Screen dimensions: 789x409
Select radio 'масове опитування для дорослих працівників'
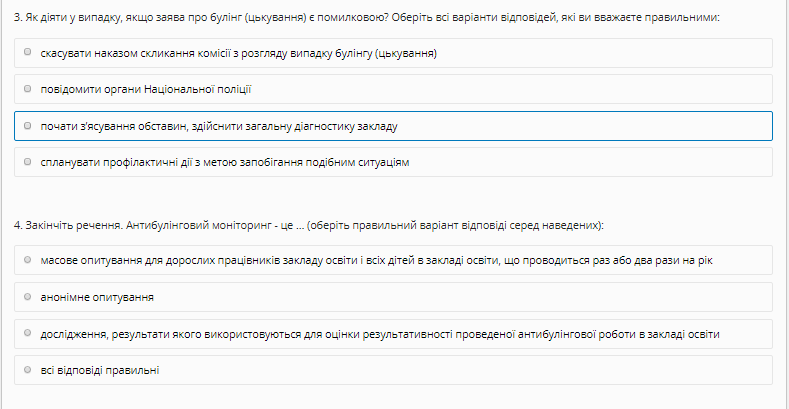pos(28,260)
